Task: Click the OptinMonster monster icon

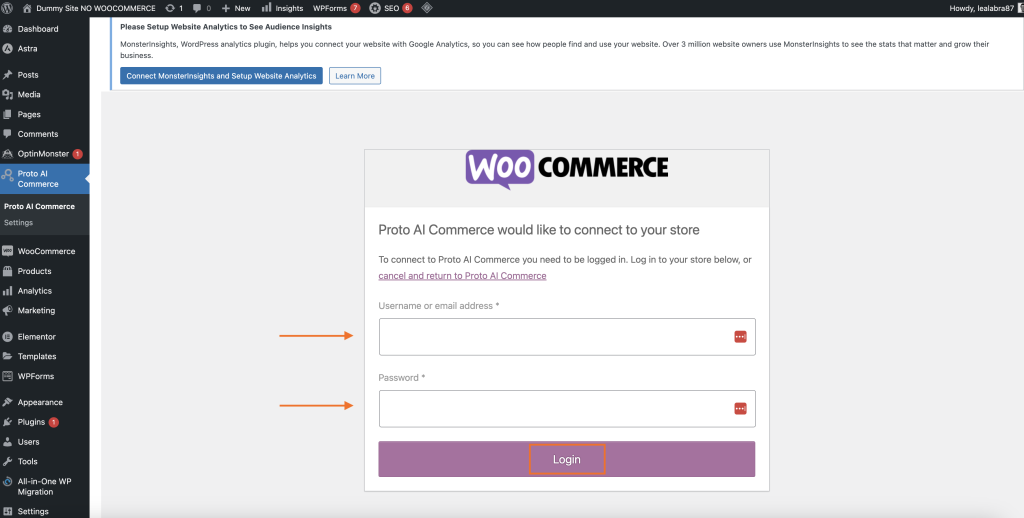Action: coord(7,154)
